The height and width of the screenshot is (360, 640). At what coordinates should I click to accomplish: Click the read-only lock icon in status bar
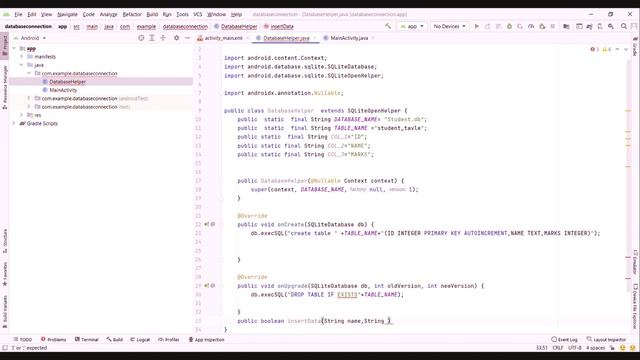pyautogui.click(x=612, y=348)
